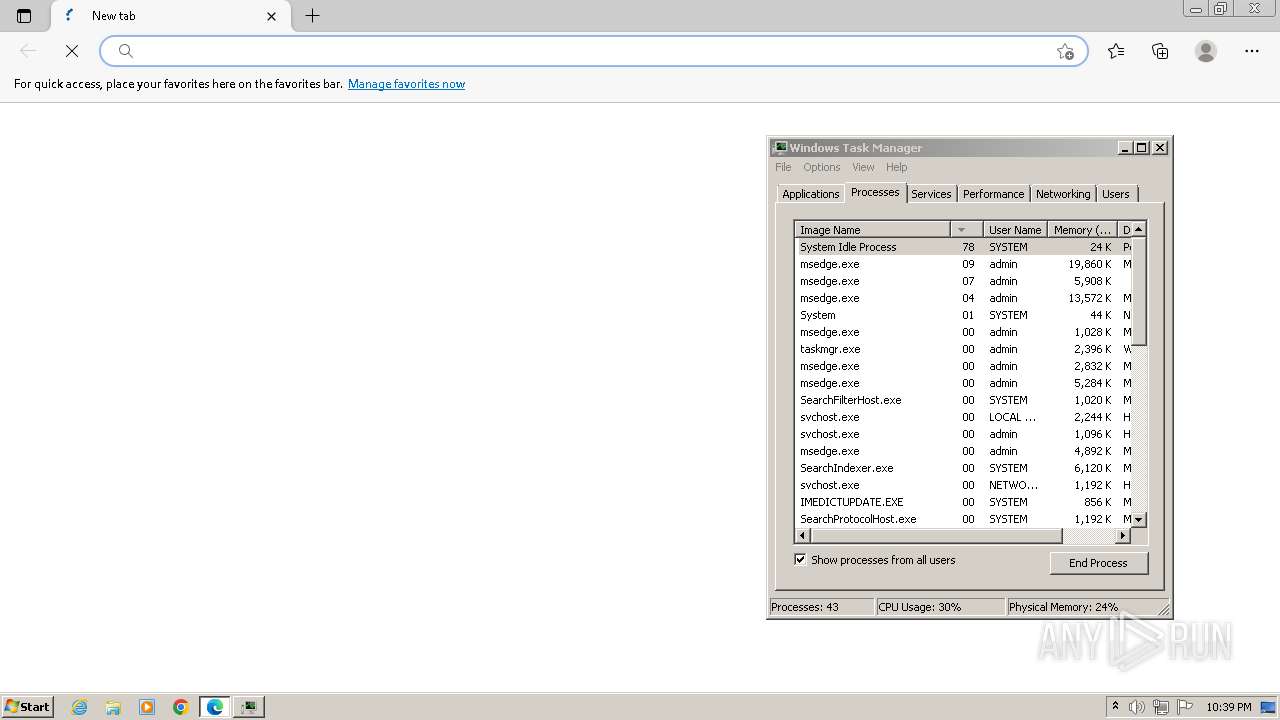Select SearchFilterHost.exe process row
Image resolution: width=1280 pixels, height=720 pixels.
click(x=963, y=400)
